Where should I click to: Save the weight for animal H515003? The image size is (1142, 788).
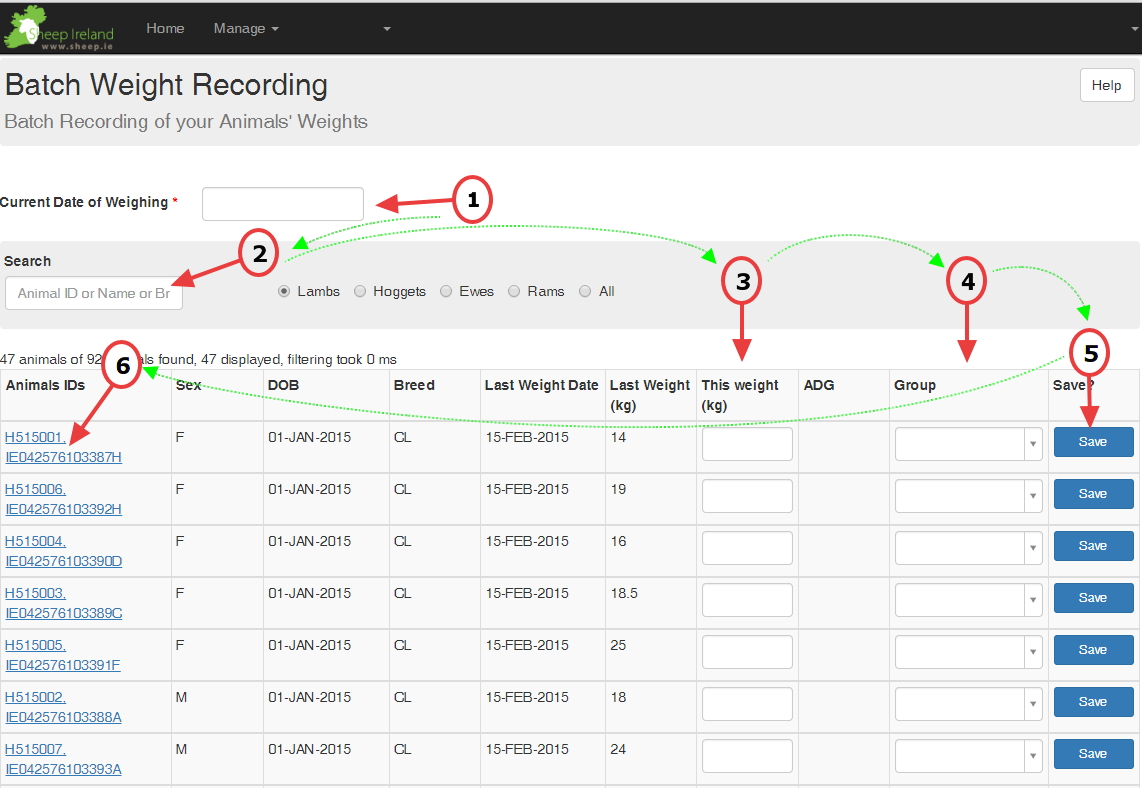tap(1093, 598)
